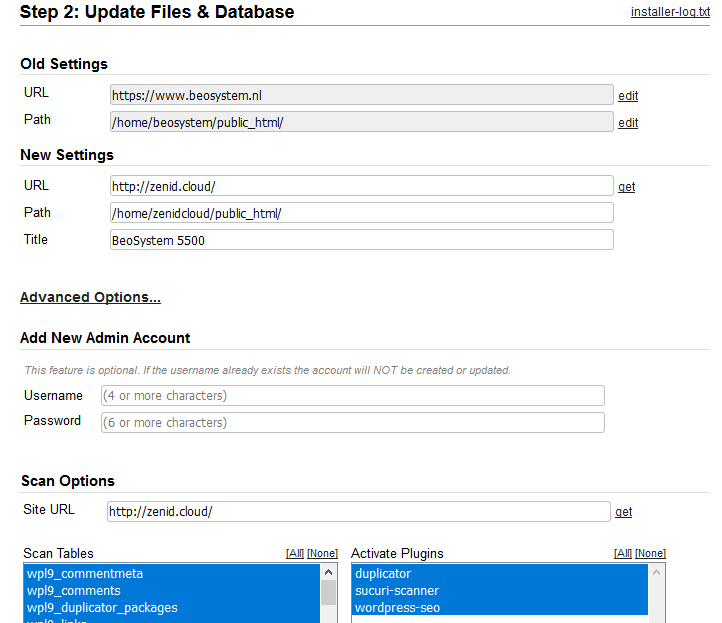This screenshot has width=722, height=623.
Task: Focus the Old Settings URL field
Action: click(x=361, y=95)
